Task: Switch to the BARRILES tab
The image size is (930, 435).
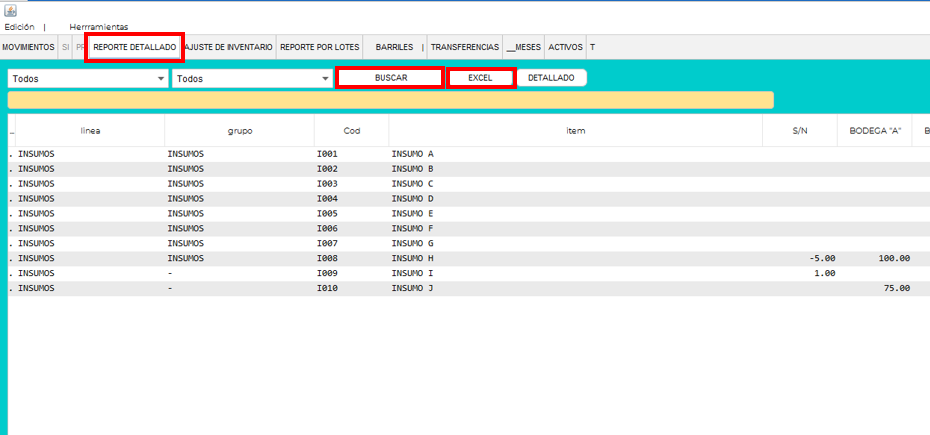Action: pos(394,47)
